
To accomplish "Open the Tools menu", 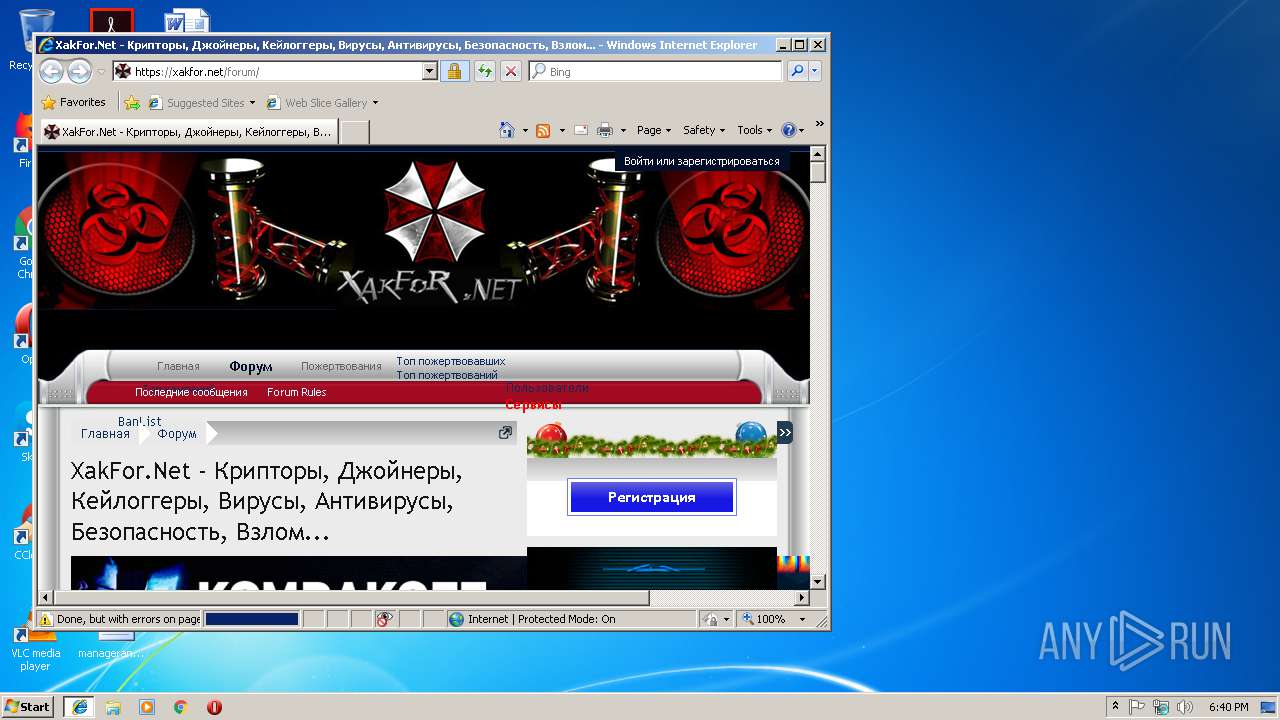I will click(755, 130).
